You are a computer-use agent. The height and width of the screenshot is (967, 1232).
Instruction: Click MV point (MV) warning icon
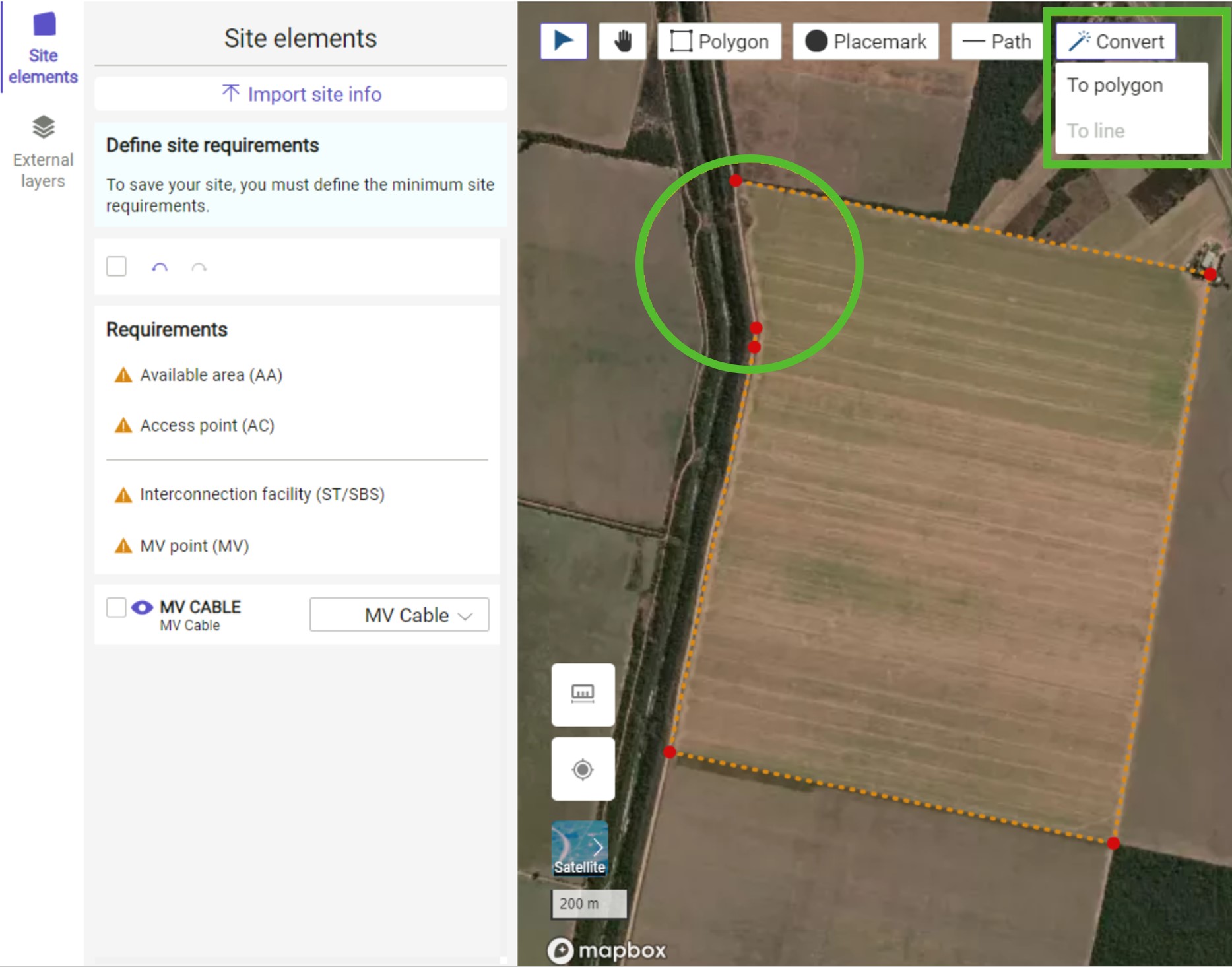[x=123, y=546]
